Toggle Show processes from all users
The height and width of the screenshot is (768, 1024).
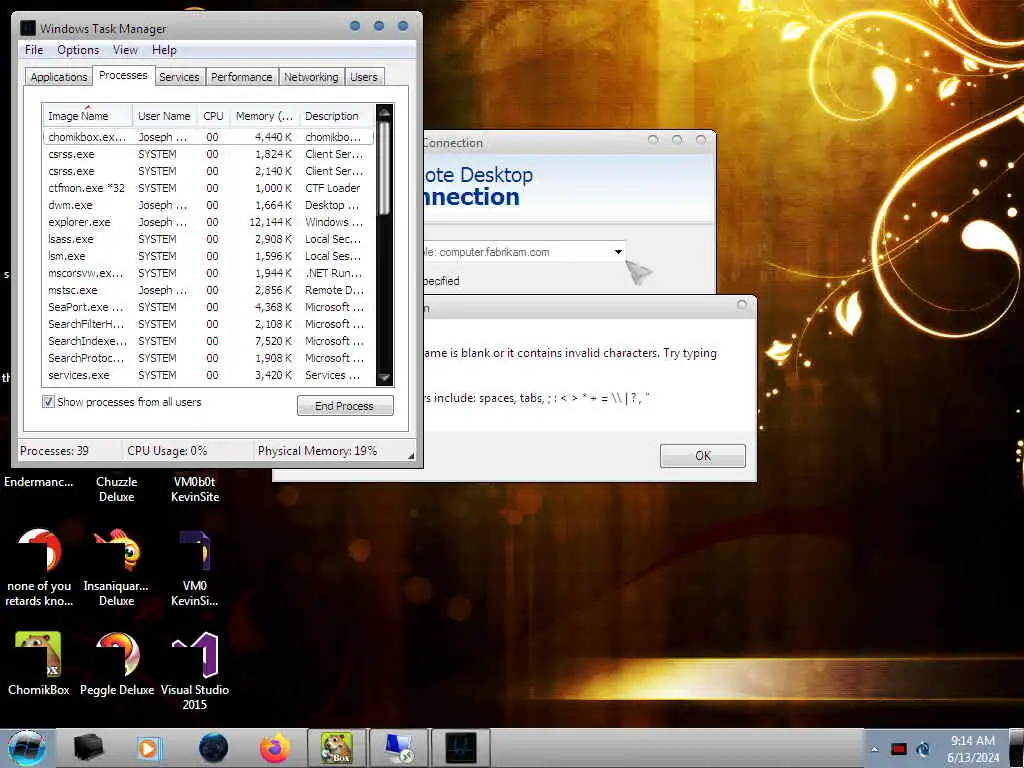(48, 402)
